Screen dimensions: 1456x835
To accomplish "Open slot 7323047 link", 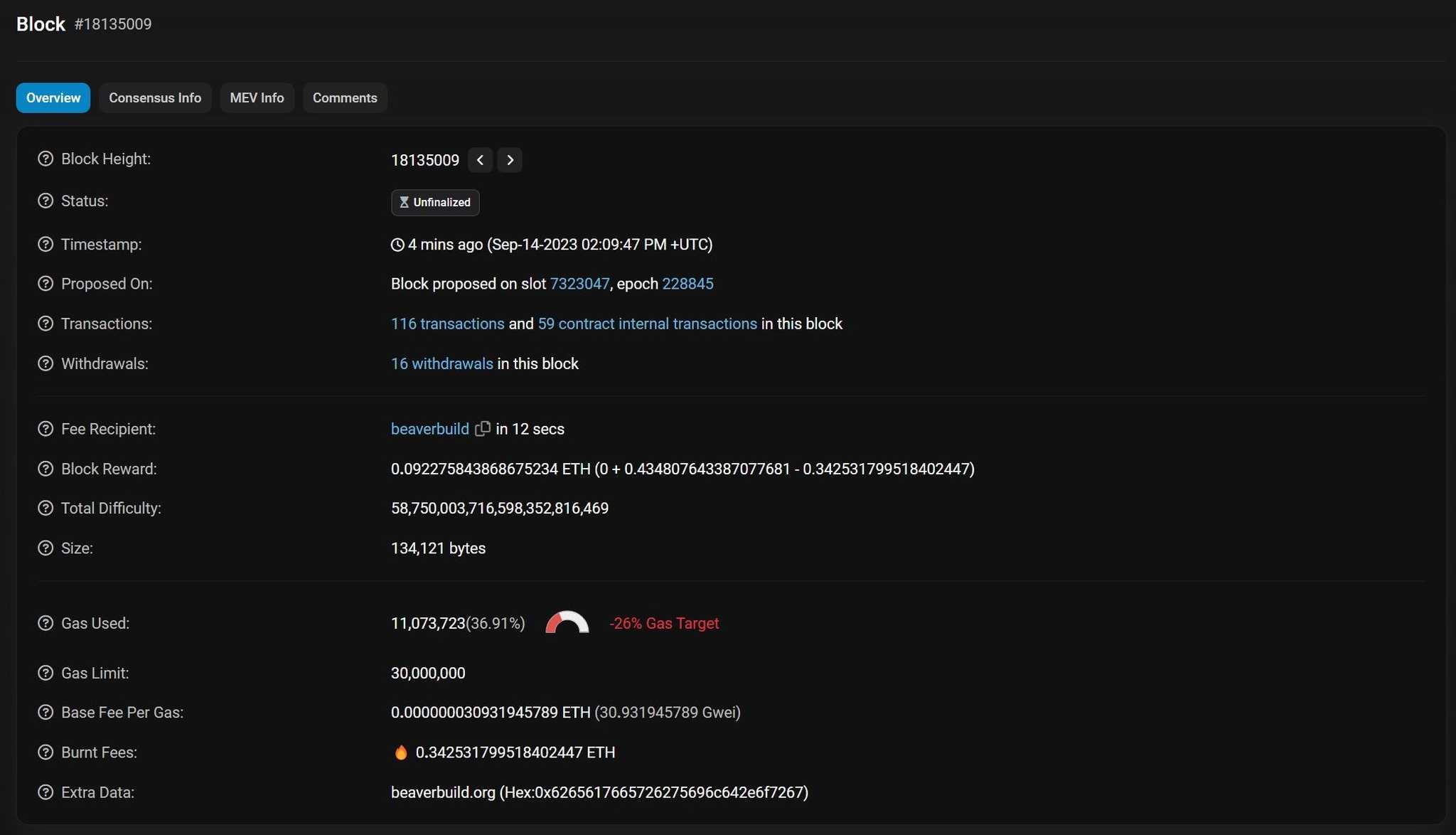I will [579, 284].
